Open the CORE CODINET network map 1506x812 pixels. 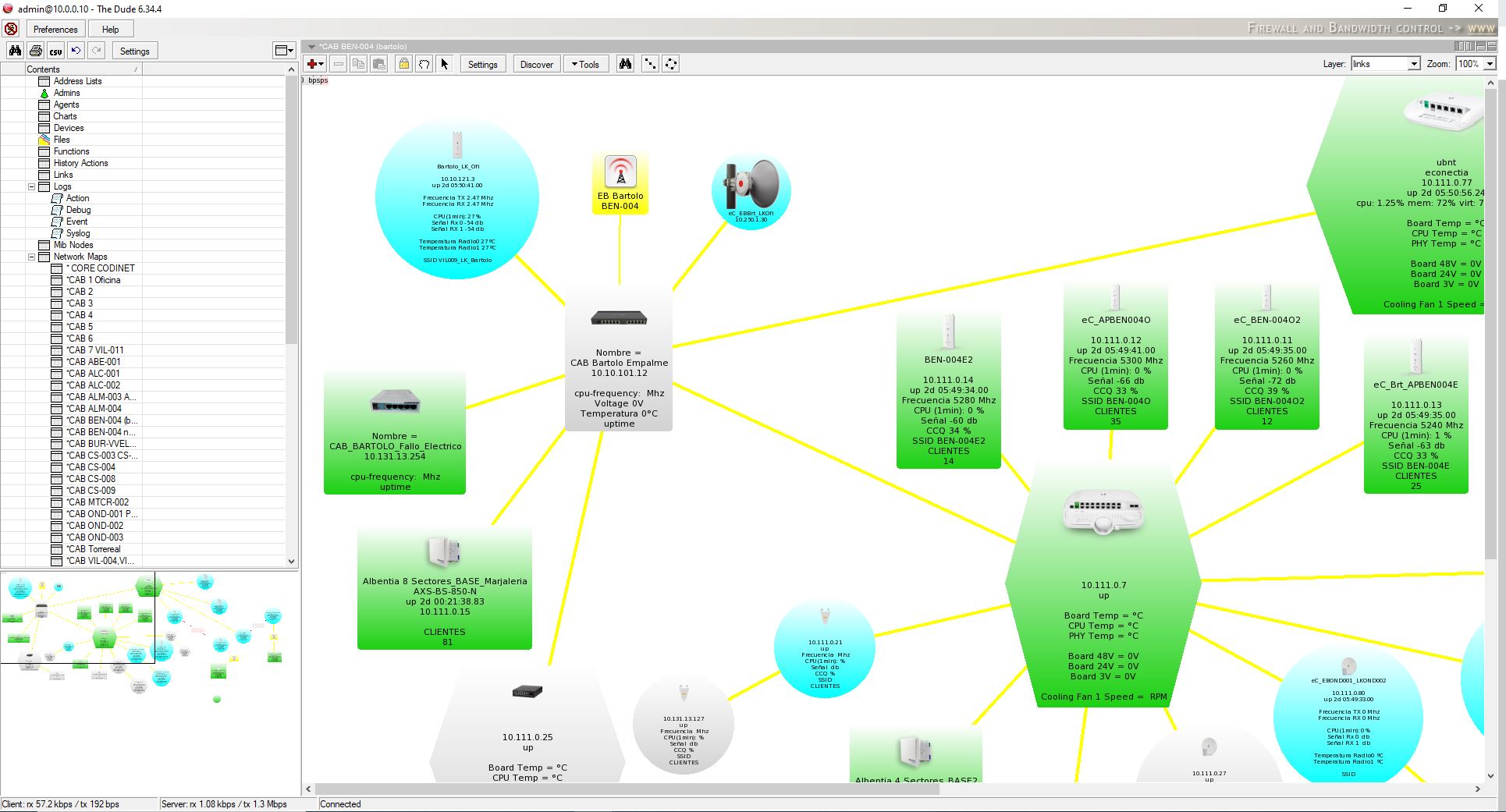(101, 268)
